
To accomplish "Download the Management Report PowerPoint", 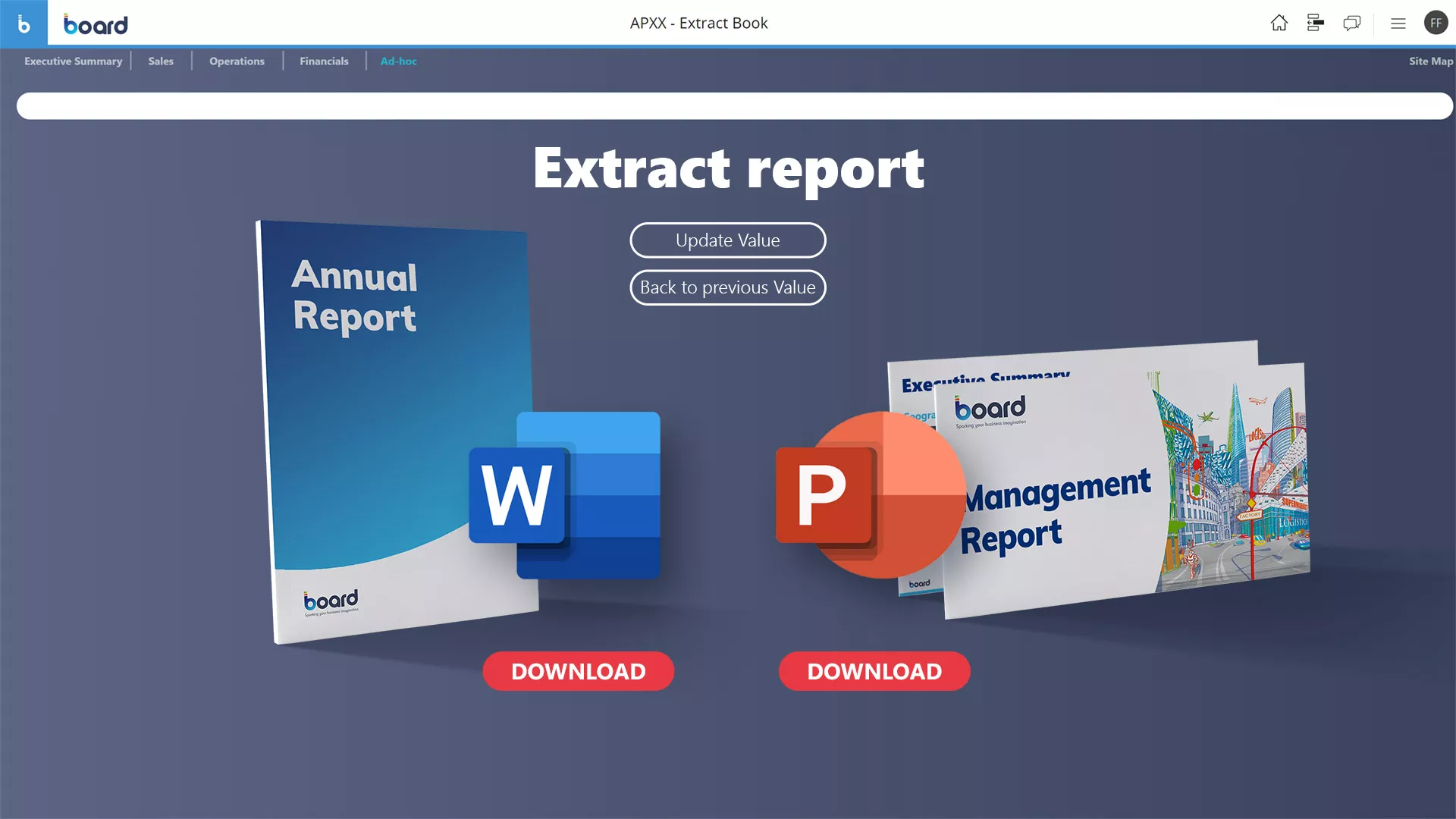I will point(874,671).
